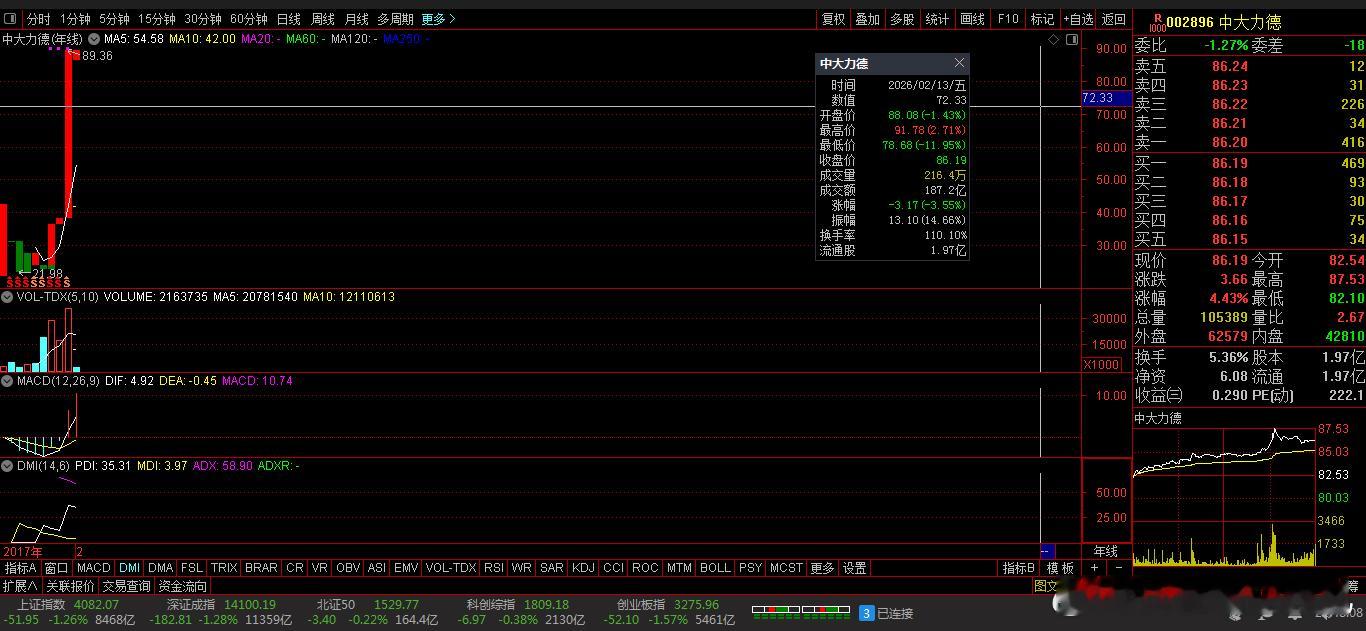Click the 叠加 overlay button
Screen dimensions: 1366x631
867,19
